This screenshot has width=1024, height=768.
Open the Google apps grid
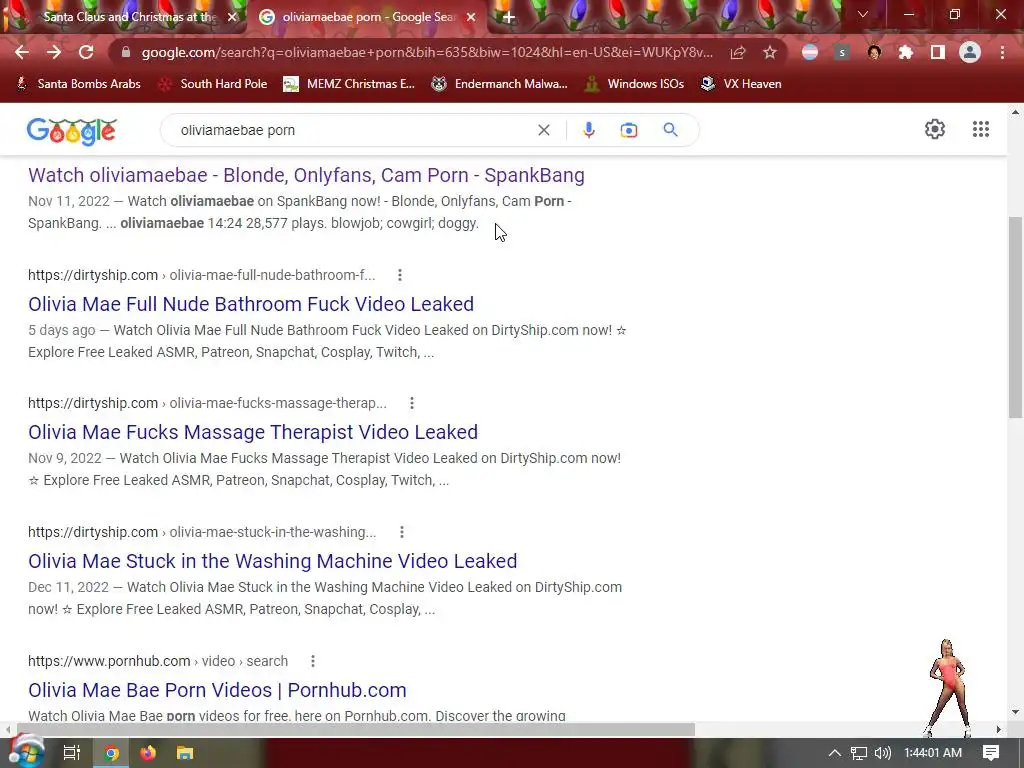(x=981, y=129)
